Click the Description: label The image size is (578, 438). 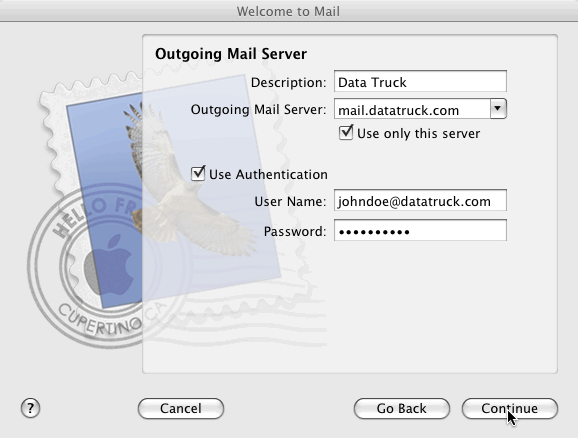pos(288,82)
